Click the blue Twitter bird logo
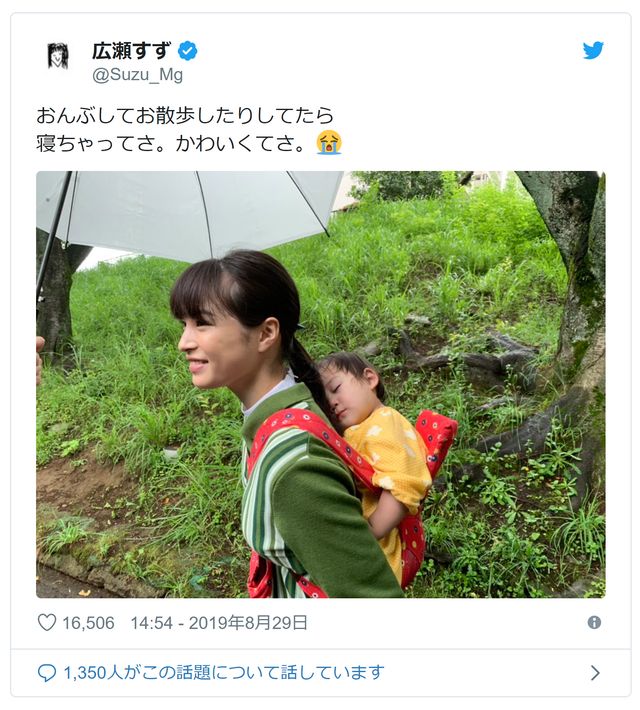640x710 pixels. (593, 50)
